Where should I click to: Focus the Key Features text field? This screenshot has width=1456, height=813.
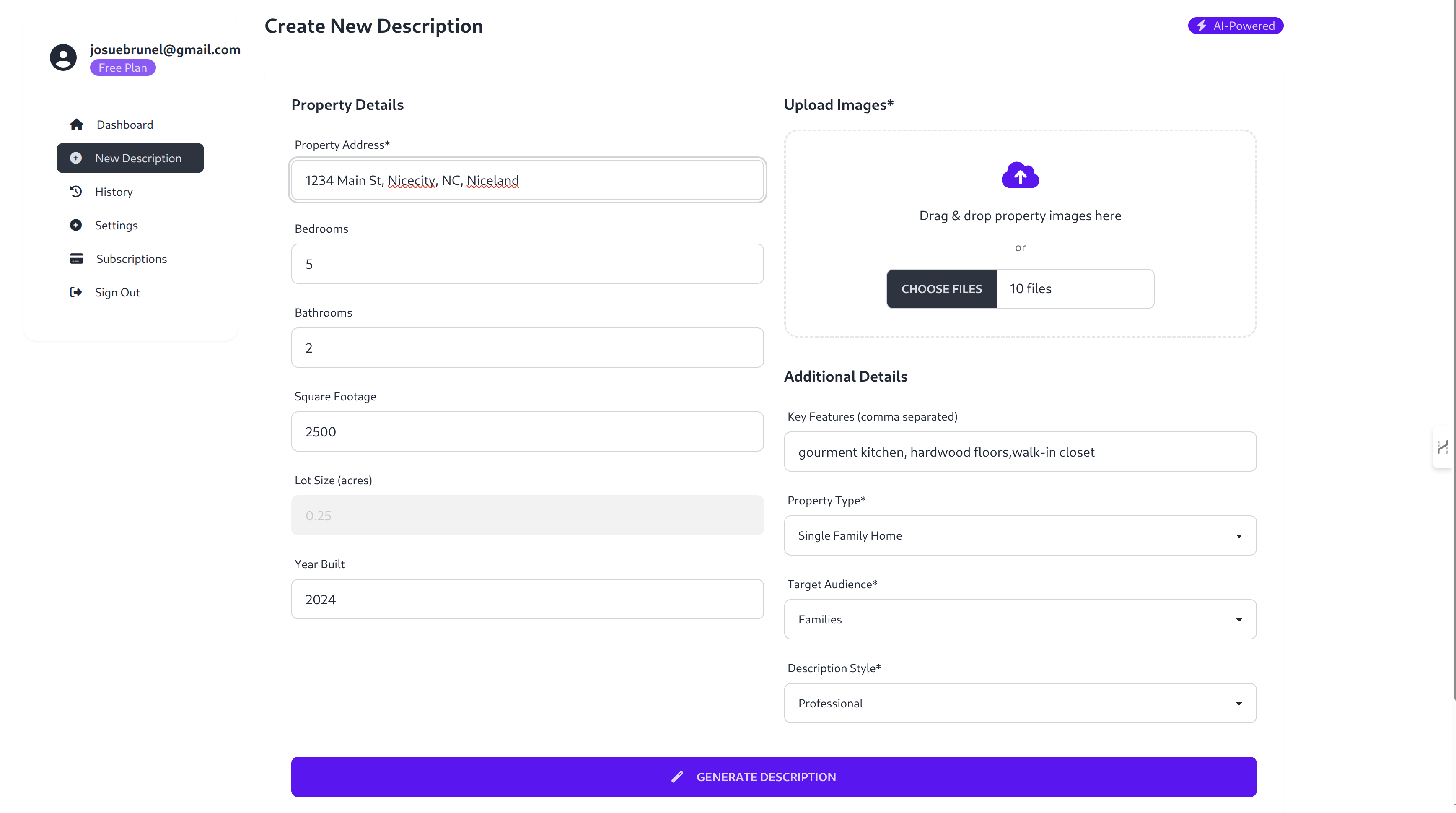tap(1020, 452)
